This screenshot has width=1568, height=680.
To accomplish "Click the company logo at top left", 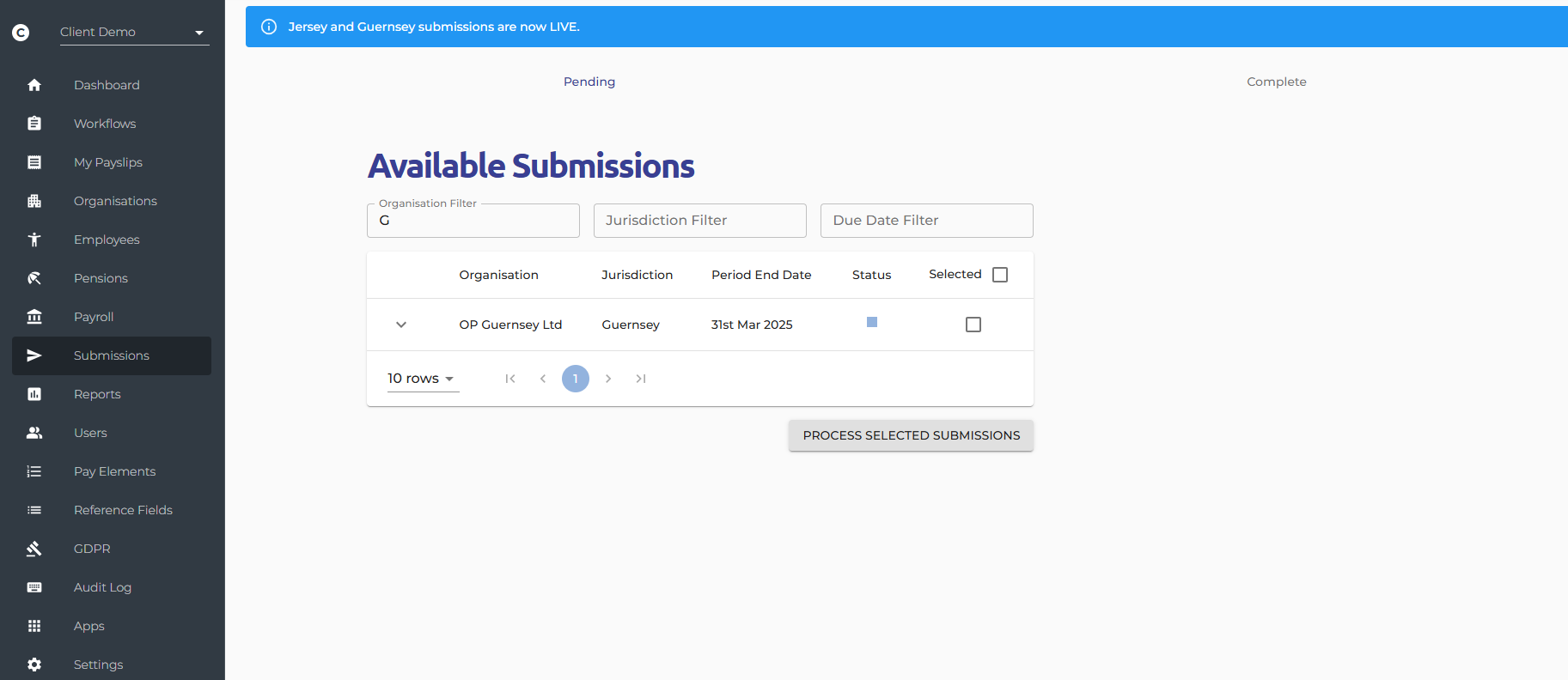I will point(21,33).
